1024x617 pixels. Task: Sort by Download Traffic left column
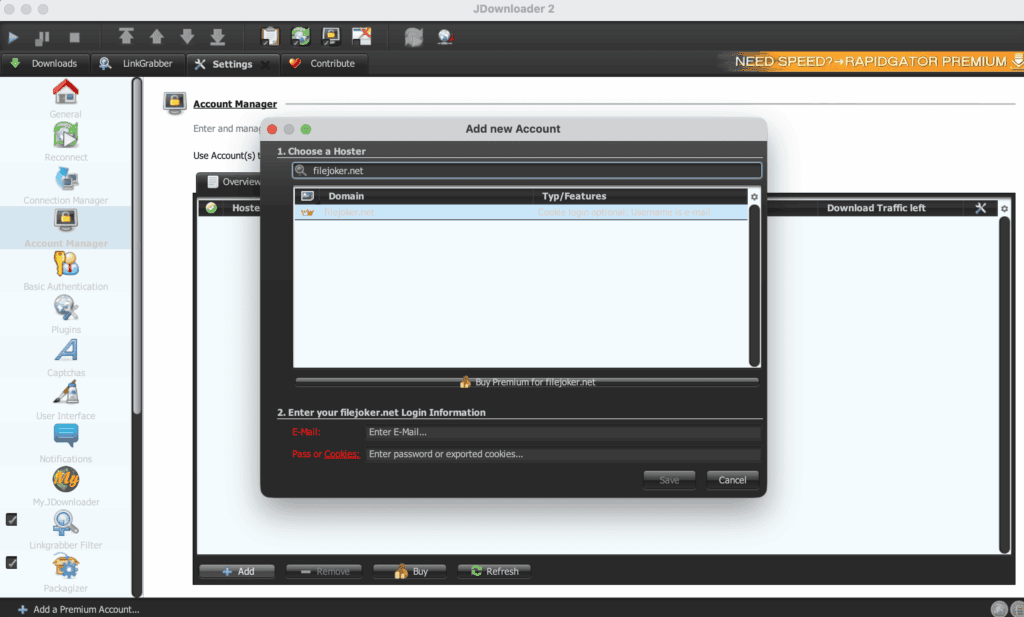point(876,208)
